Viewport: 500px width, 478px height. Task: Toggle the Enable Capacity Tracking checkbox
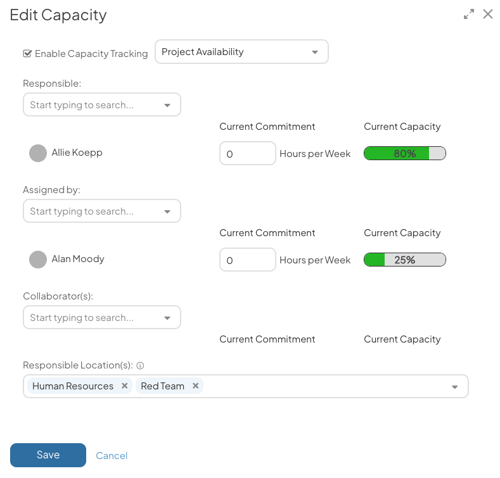click(x=27, y=53)
